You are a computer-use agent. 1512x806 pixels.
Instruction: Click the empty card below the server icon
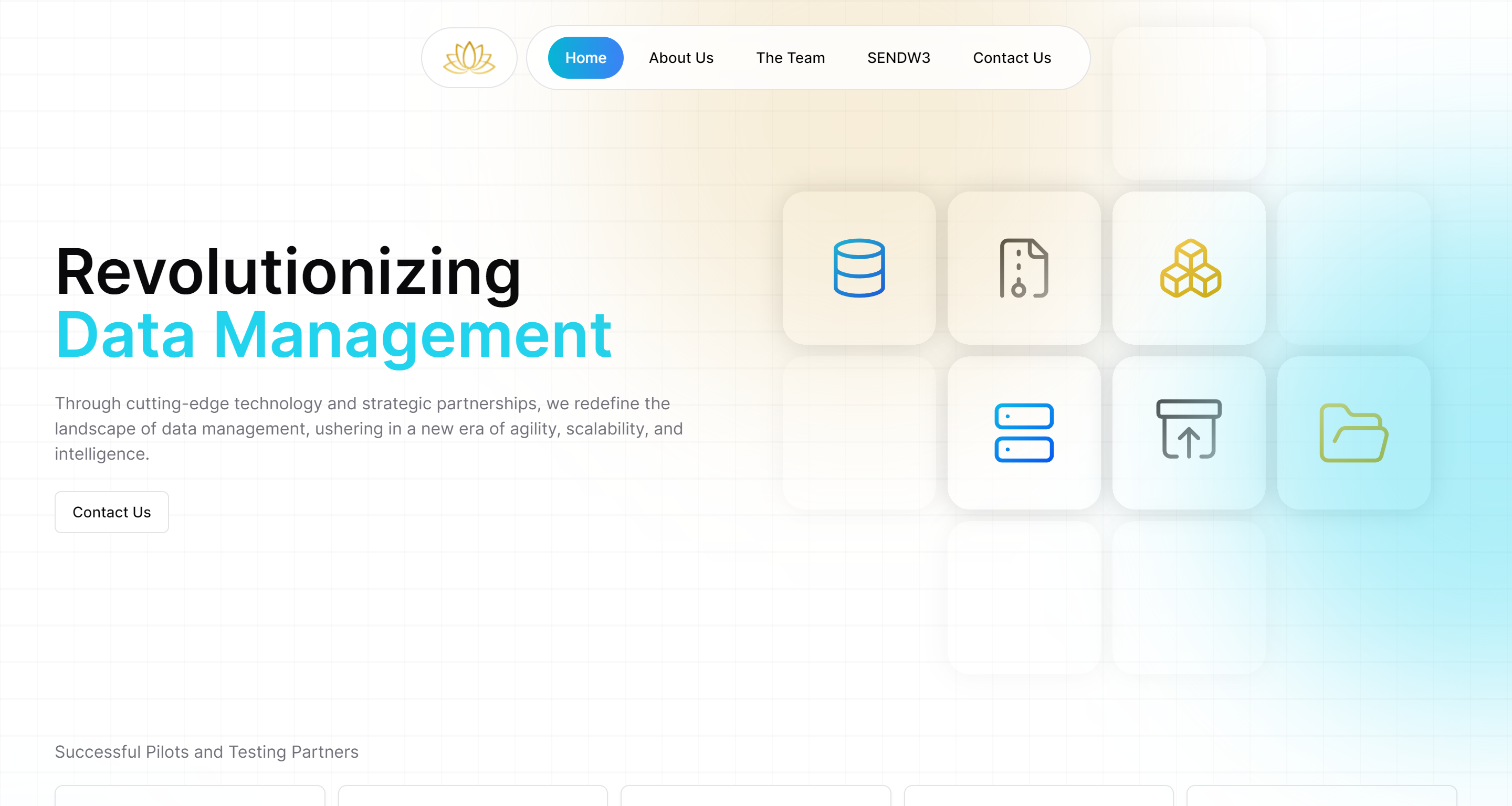click(x=1024, y=596)
